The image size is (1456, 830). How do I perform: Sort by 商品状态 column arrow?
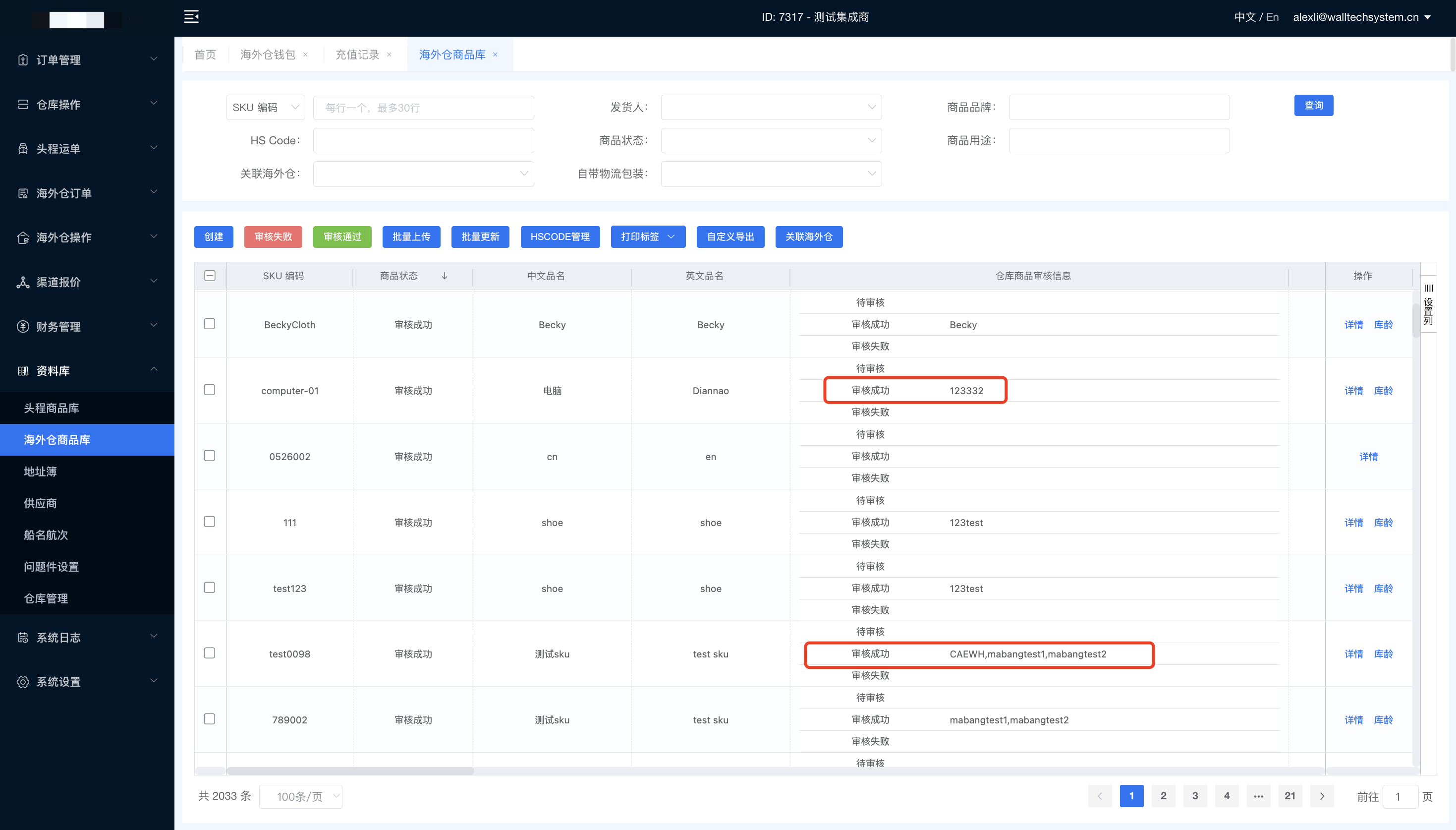445,276
